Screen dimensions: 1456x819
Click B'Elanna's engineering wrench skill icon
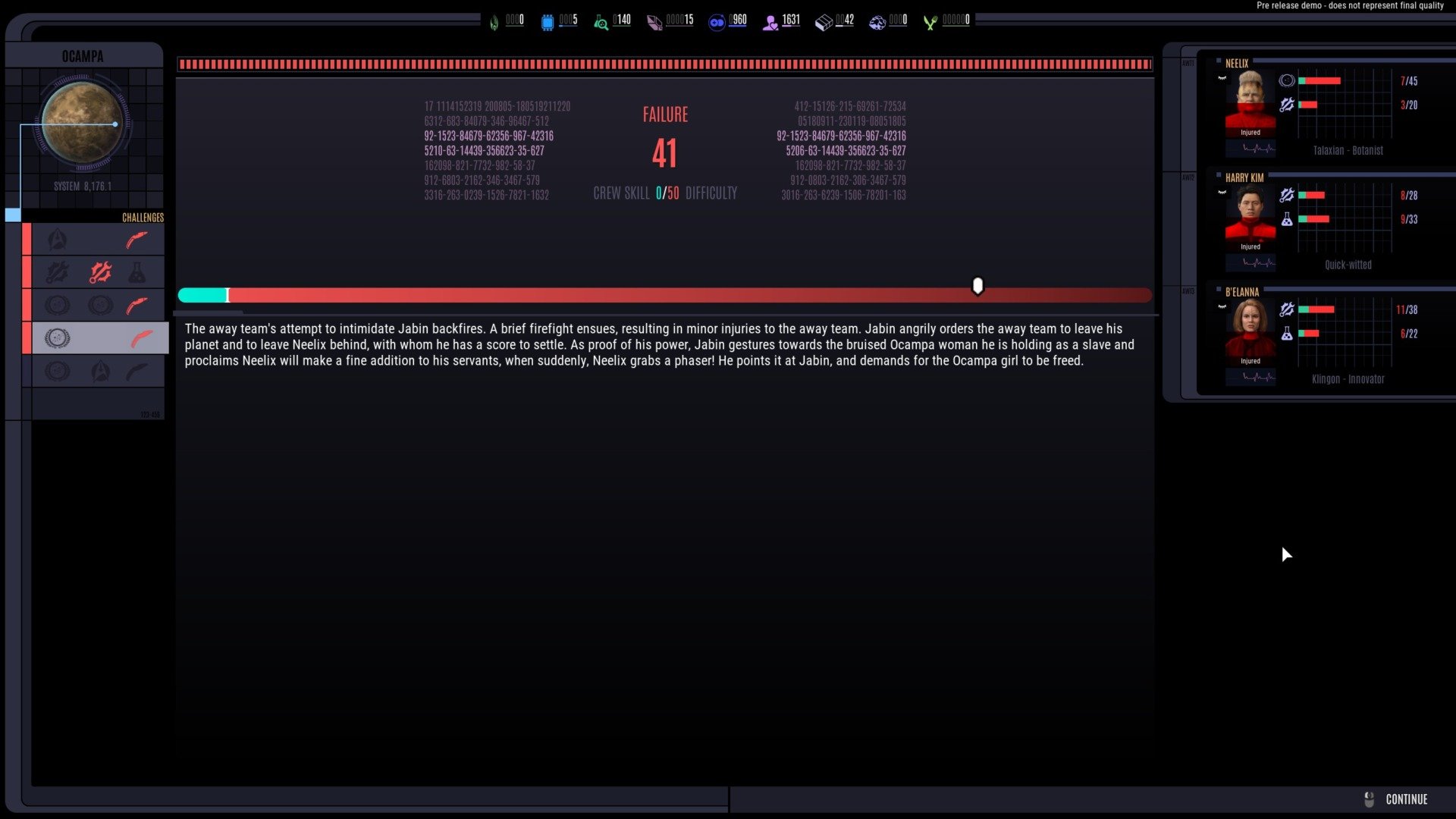tap(1286, 309)
